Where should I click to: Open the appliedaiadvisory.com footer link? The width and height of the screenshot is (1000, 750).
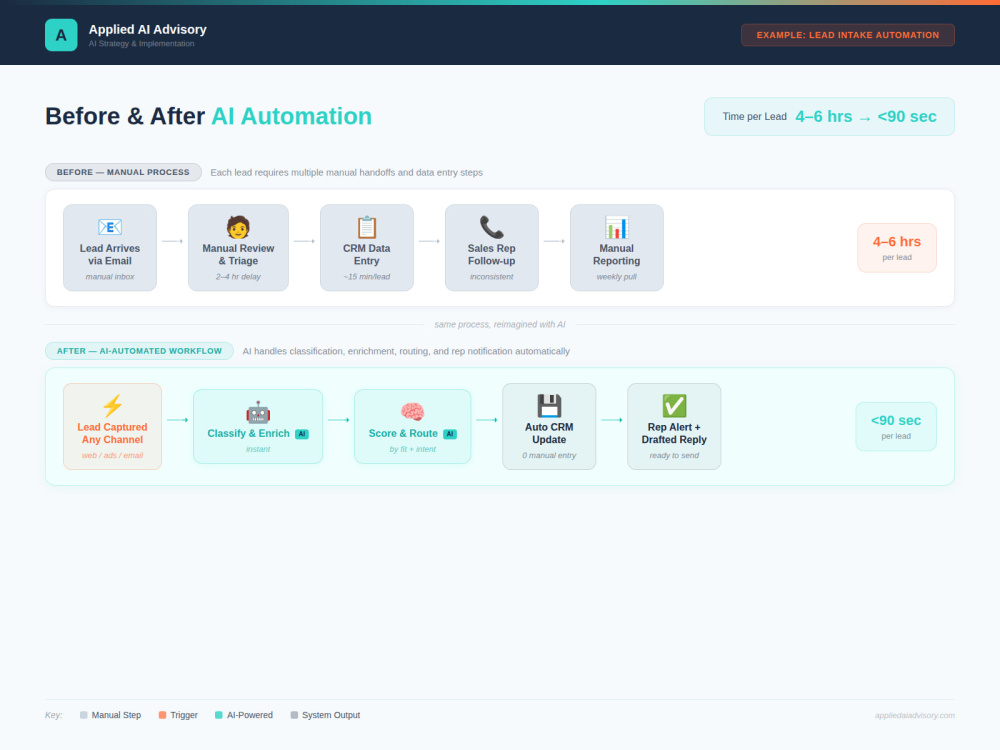click(x=915, y=716)
